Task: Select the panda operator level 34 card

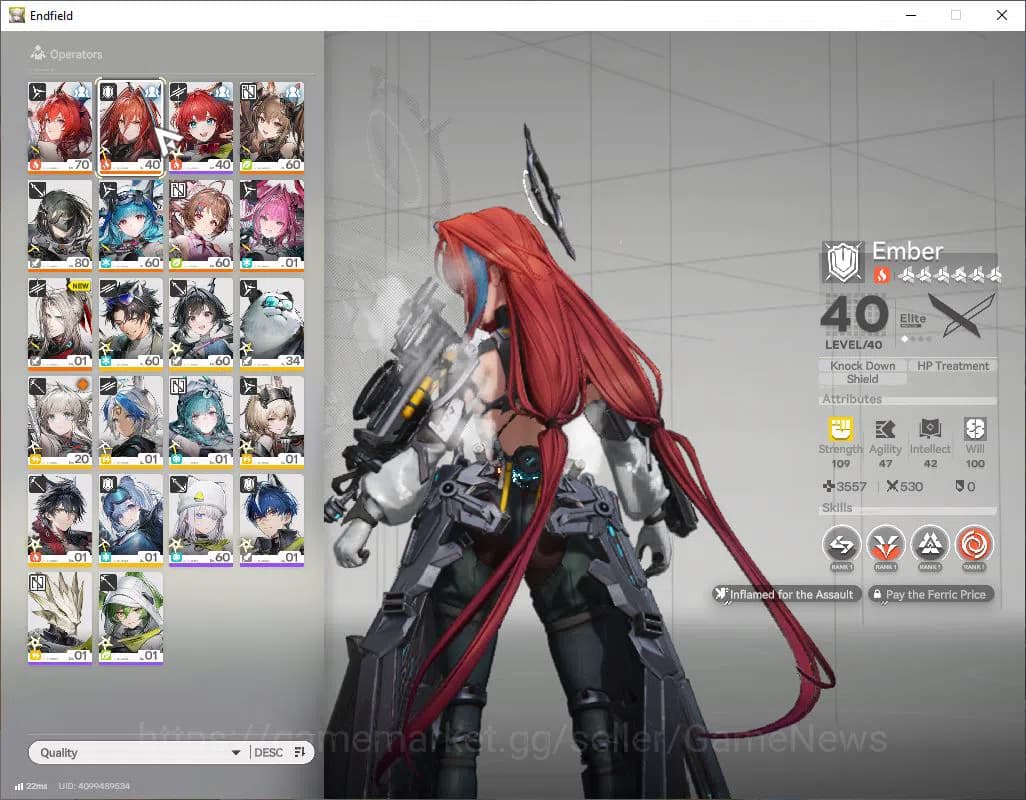Action: click(272, 323)
